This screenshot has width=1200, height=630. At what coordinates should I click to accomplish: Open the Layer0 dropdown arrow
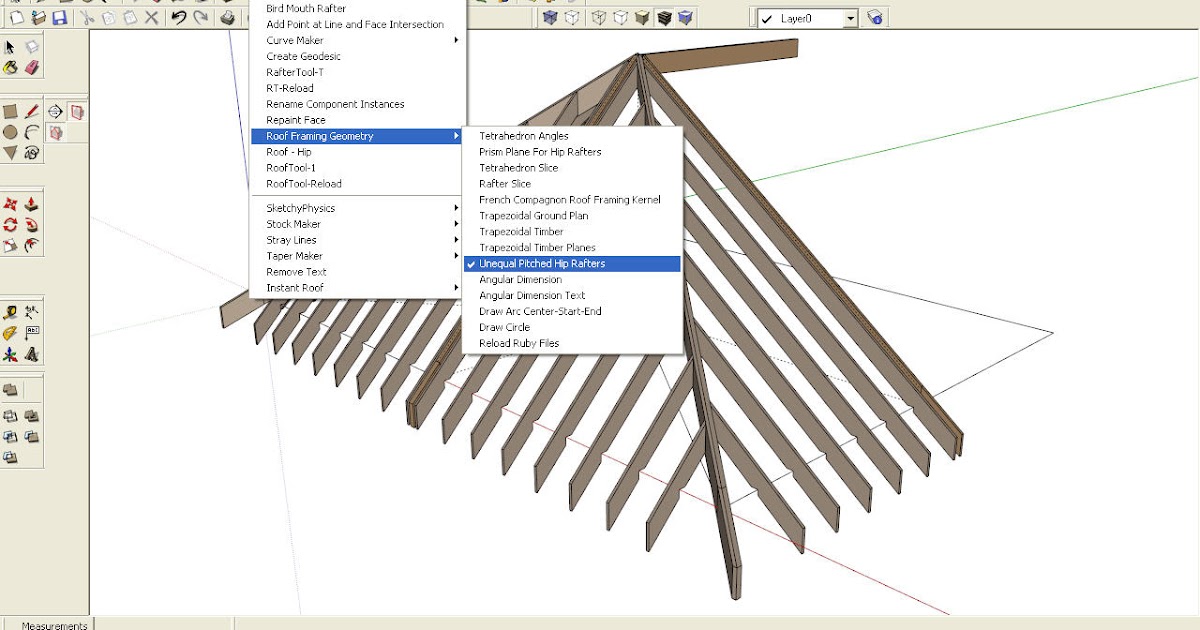tap(850, 18)
